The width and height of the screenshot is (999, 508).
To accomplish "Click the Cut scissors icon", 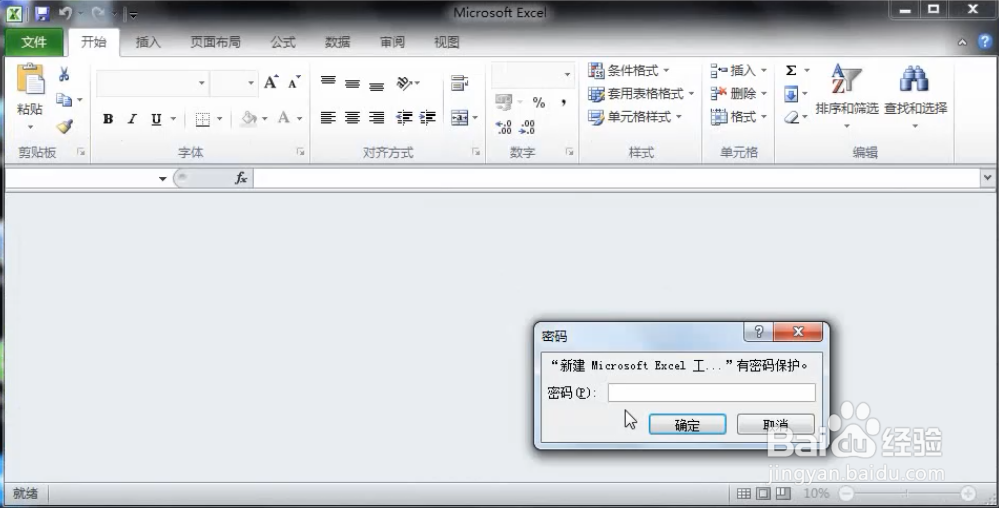I will [64, 75].
